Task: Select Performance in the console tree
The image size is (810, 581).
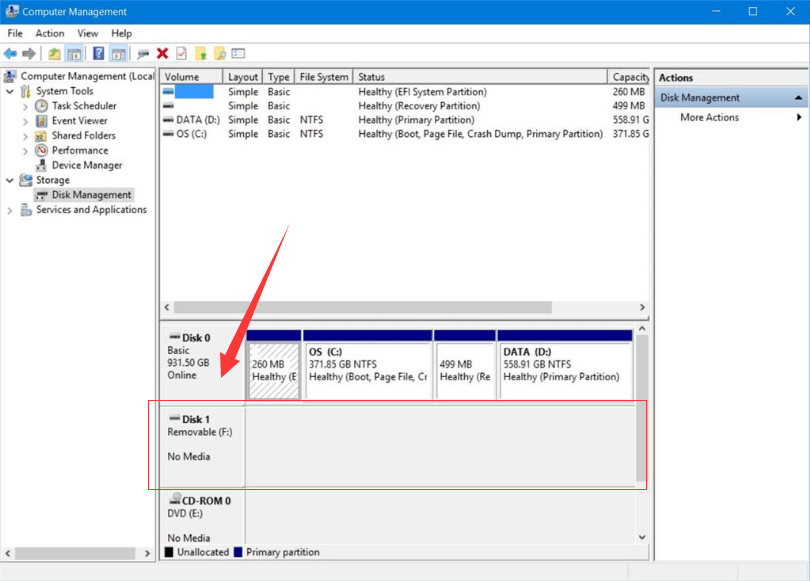Action: (x=79, y=150)
